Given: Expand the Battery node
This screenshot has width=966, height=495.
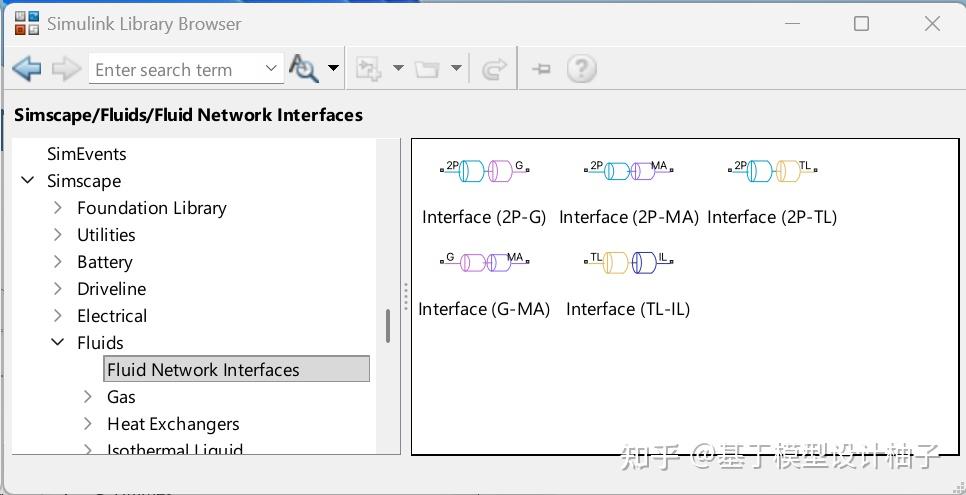Looking at the screenshot, I should click(57, 261).
